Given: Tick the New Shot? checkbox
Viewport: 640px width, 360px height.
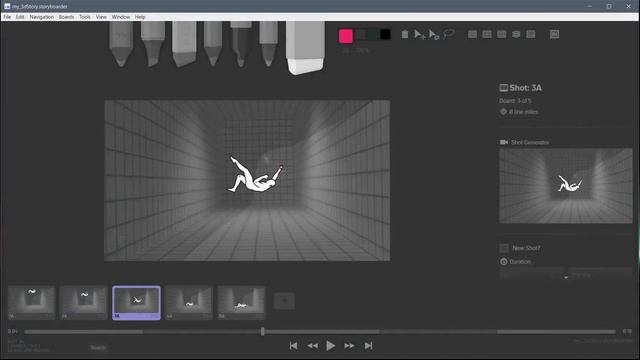Looking at the screenshot, I should click(x=504, y=248).
